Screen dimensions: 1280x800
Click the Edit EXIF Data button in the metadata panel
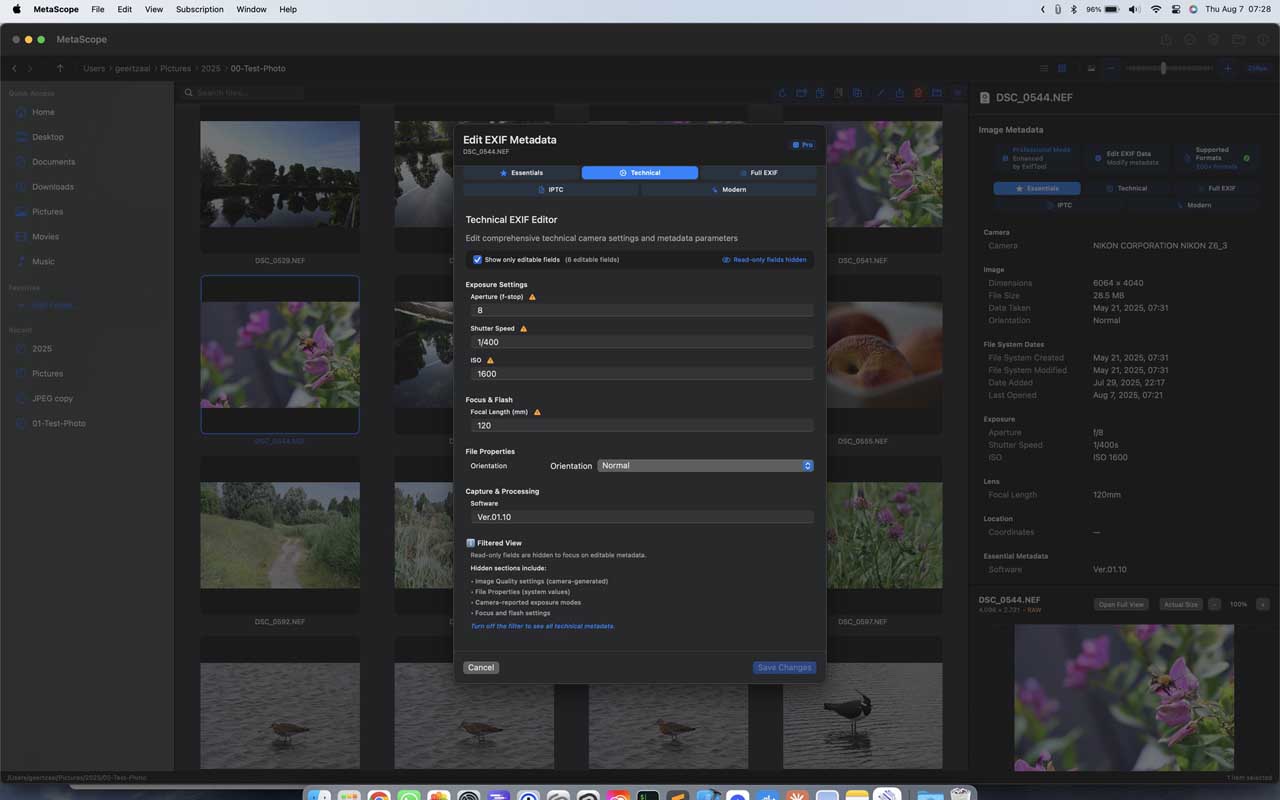click(x=1125, y=158)
